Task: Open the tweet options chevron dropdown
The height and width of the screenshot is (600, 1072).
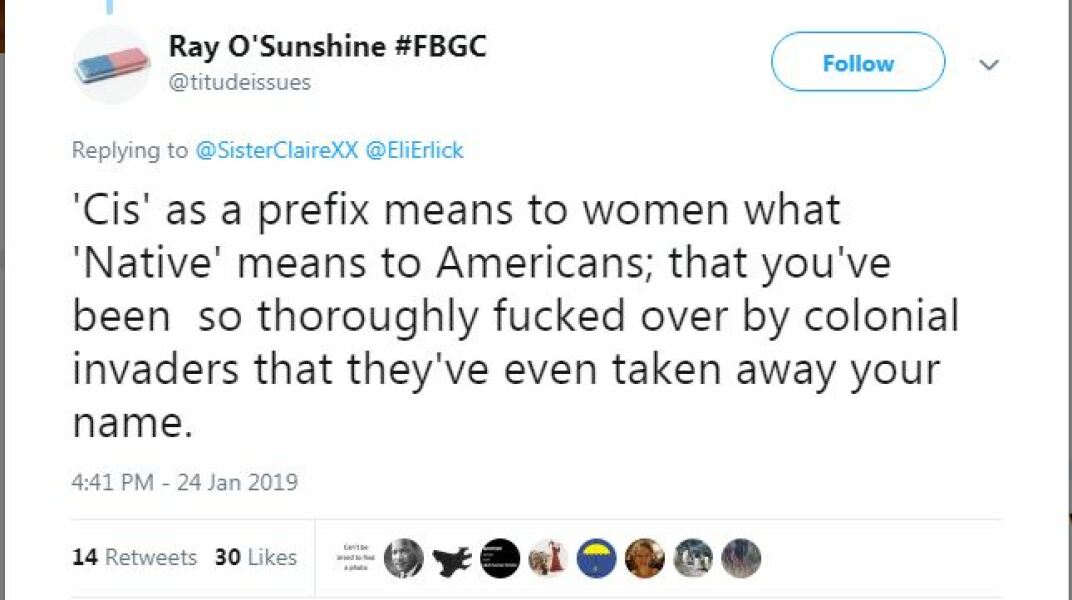Action: [x=989, y=64]
